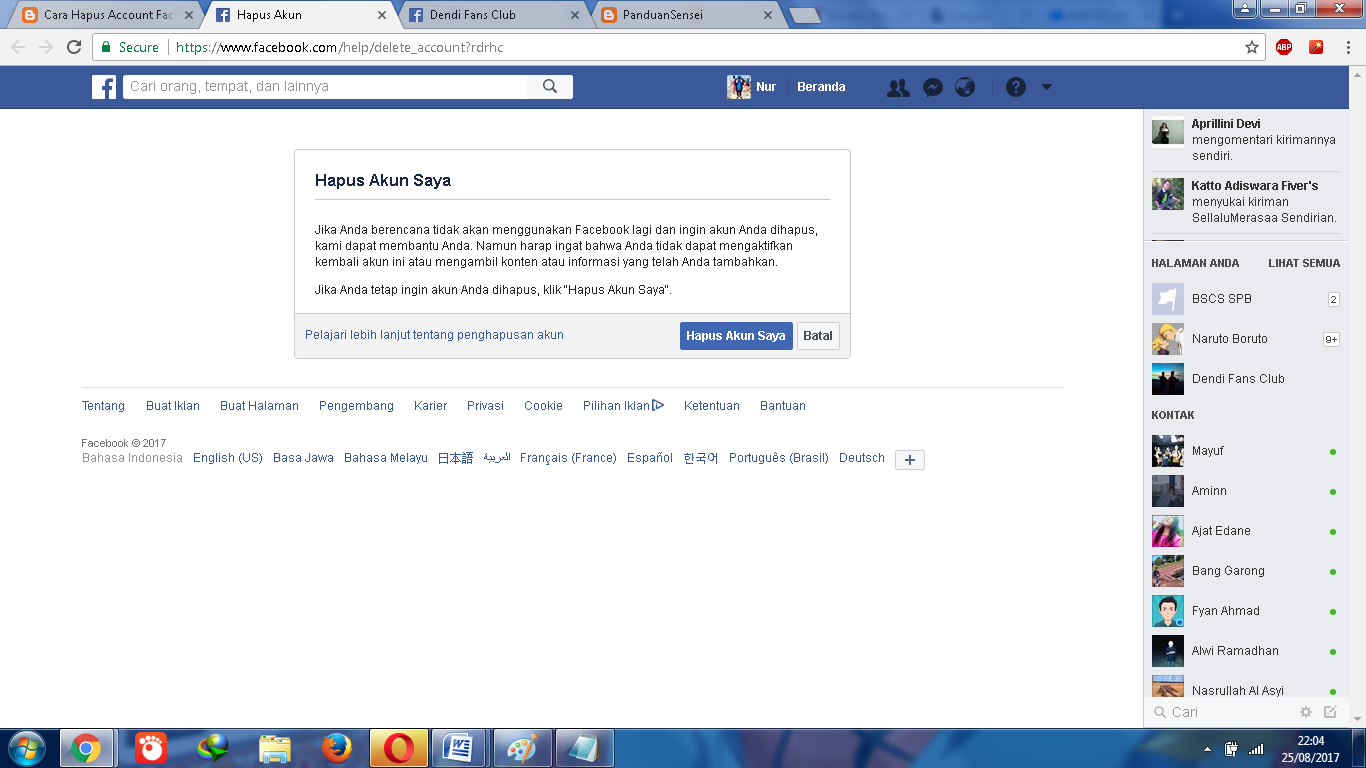Click Katto Adiswara Fiver's ticker item
1366x768 pixels.
(1246, 201)
